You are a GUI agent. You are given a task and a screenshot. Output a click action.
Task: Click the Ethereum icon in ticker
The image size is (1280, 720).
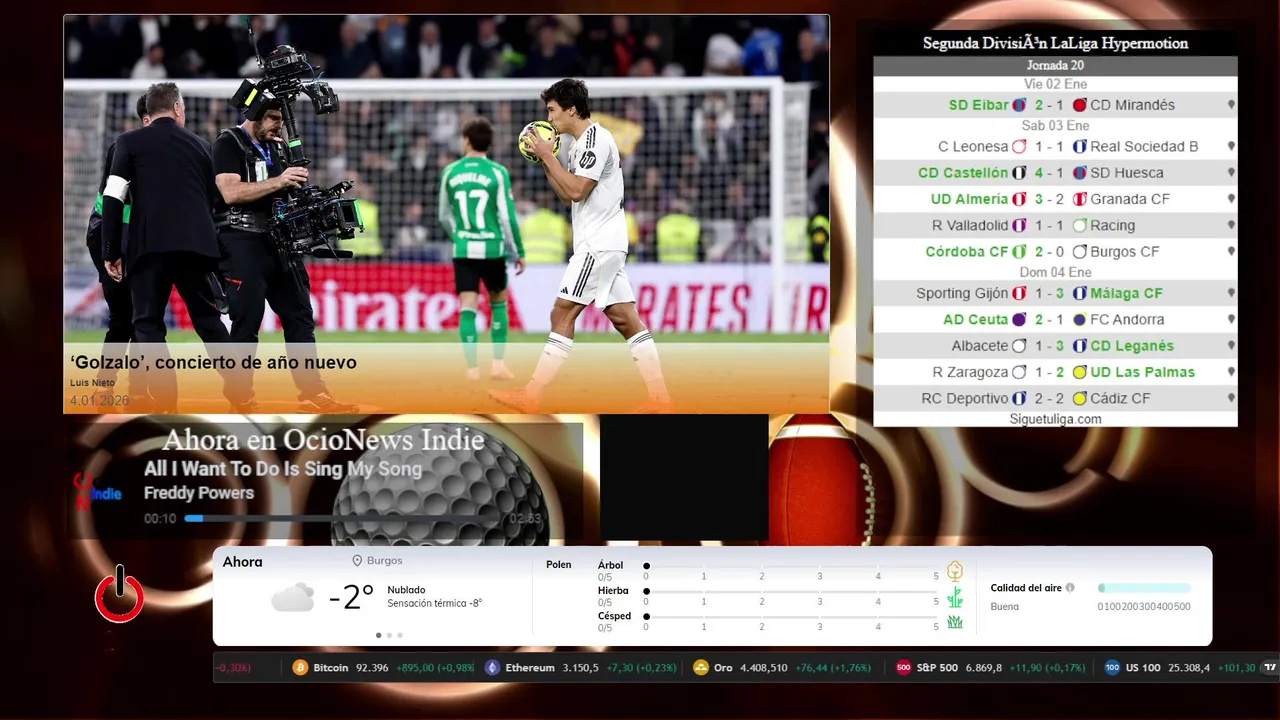point(492,668)
